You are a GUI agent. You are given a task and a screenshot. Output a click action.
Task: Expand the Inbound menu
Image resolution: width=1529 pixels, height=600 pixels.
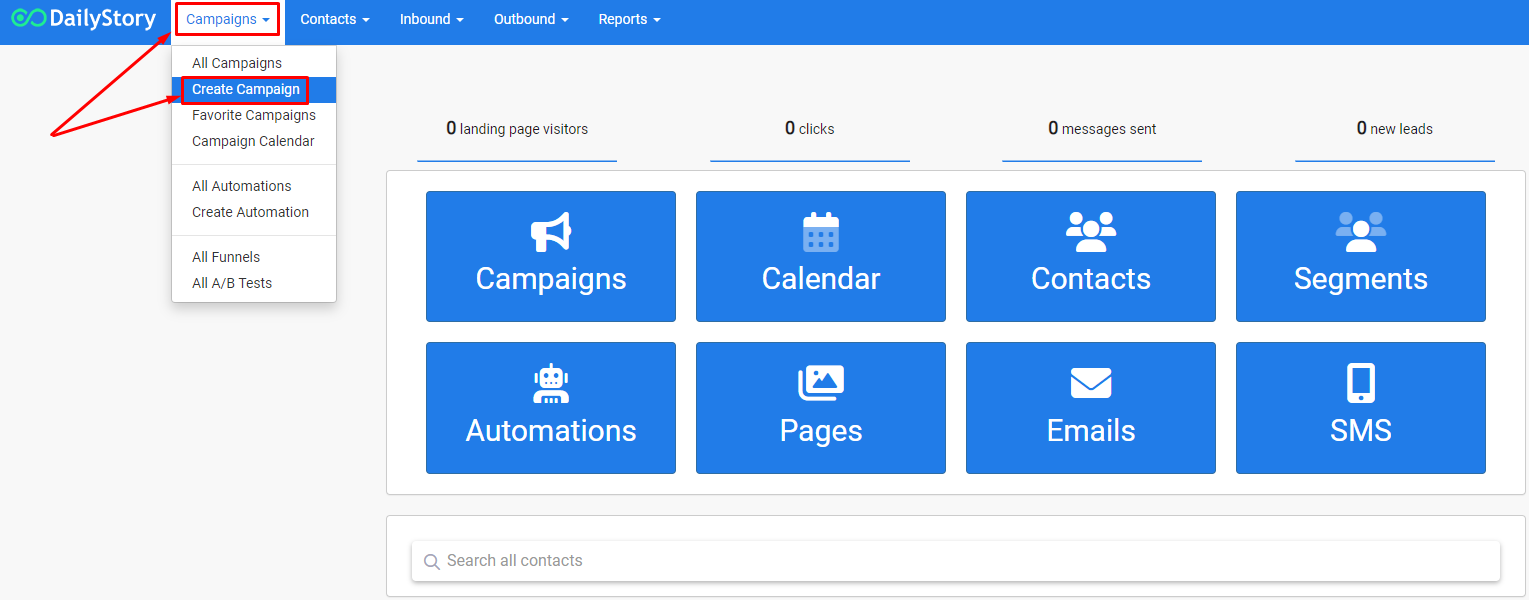click(431, 19)
